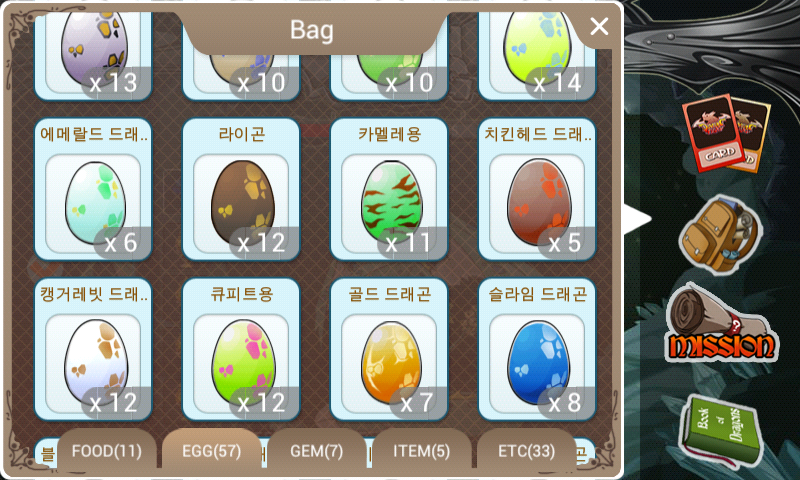
Task: Select the purple egg with x13
Action: pos(93,56)
